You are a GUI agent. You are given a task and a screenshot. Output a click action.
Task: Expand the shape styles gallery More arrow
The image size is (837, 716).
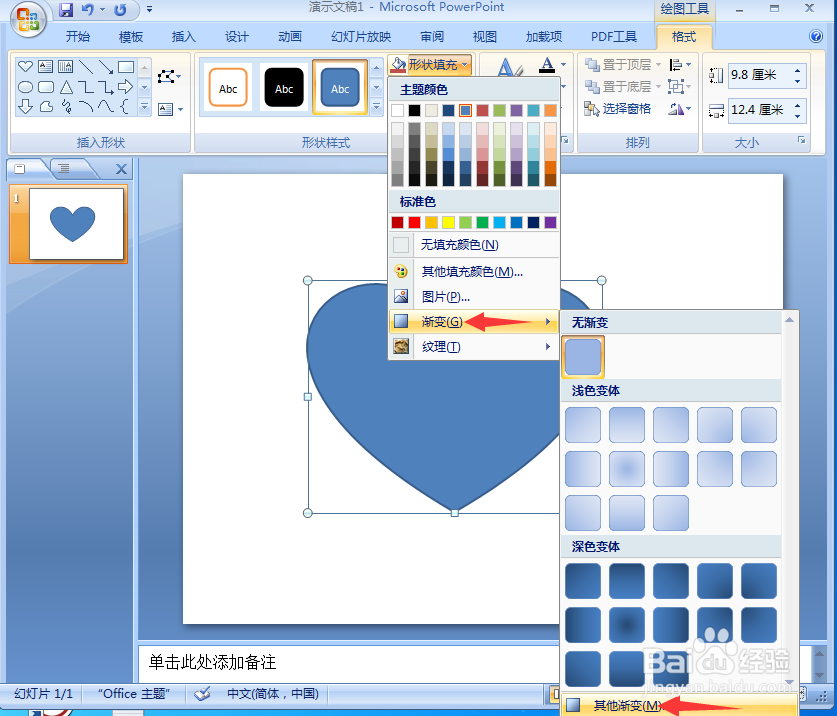click(376, 106)
